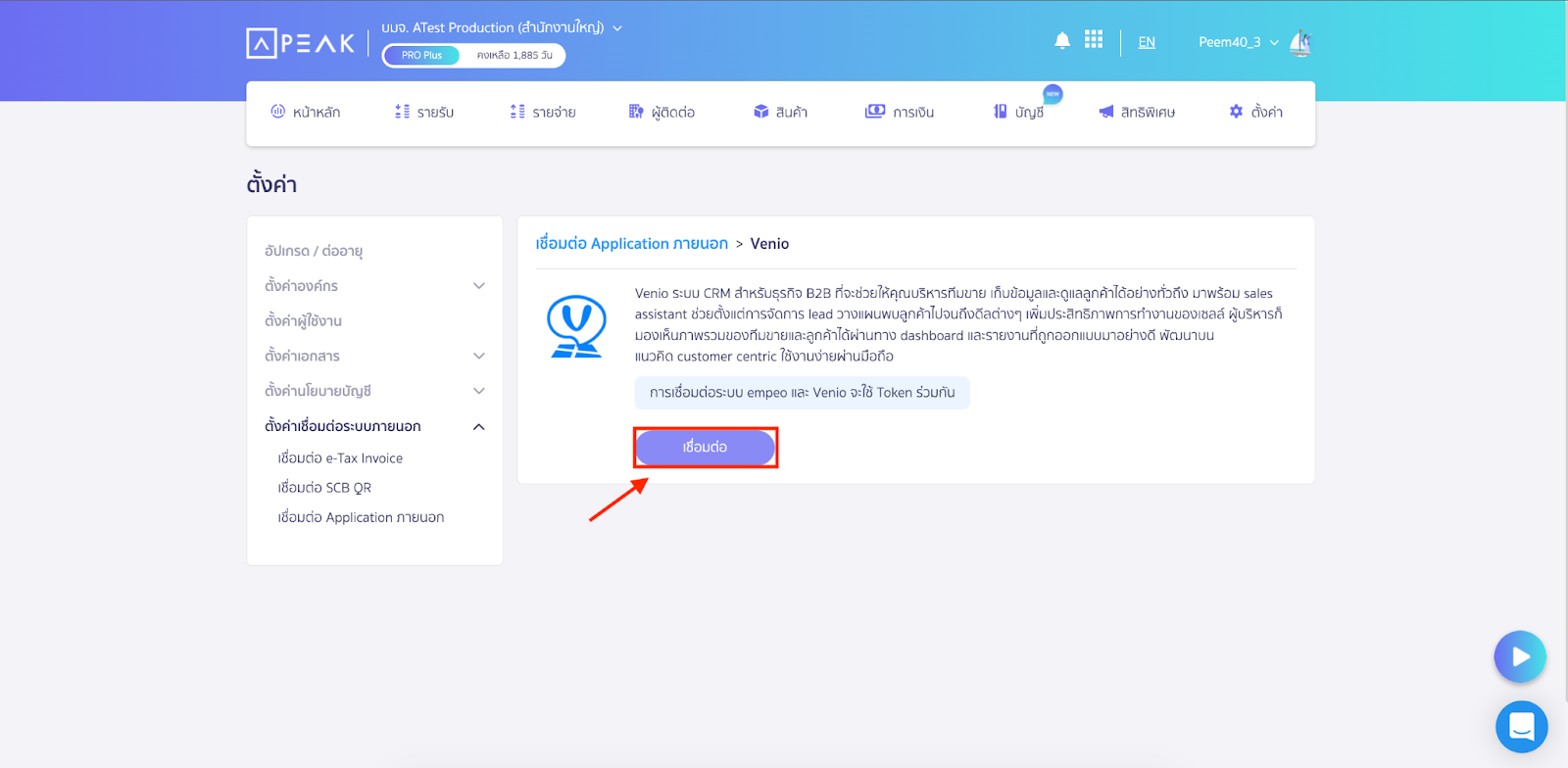Screen dimensions: 1568x768
Task: Click the PEAK logo
Action: point(300,43)
